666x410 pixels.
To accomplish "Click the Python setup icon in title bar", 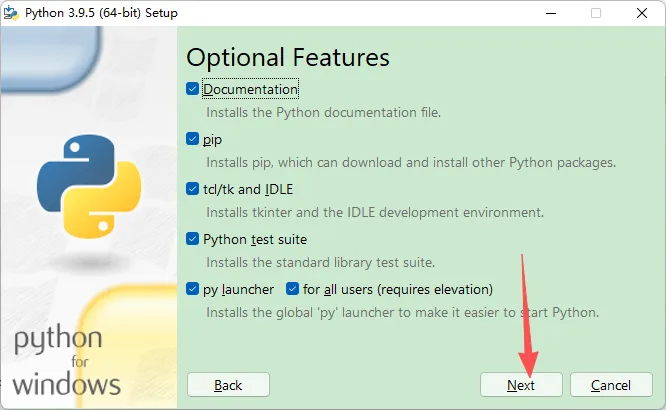I will point(11,13).
